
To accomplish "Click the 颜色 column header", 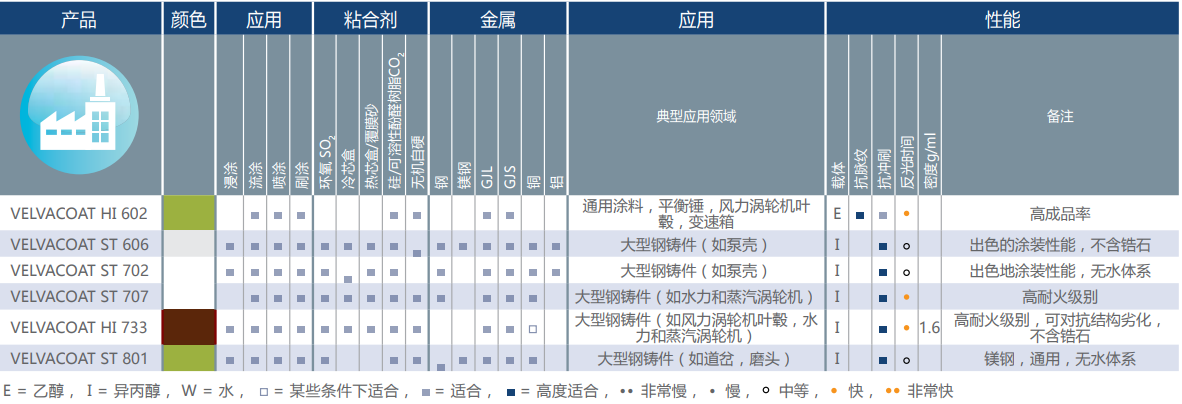I will point(188,20).
